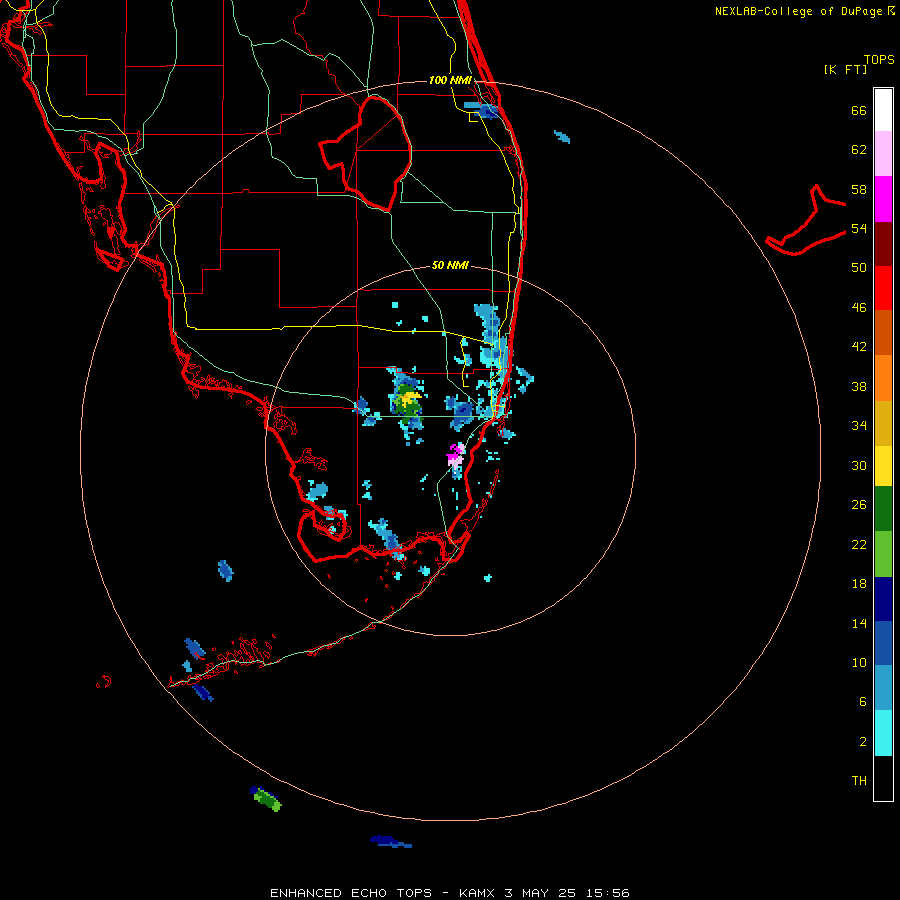The width and height of the screenshot is (900, 900).
Task: Click the legend value 30
Action: pos(859,465)
